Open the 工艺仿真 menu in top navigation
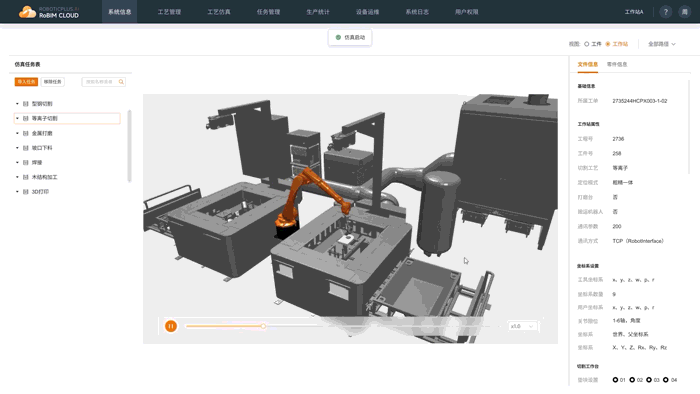Screen dimensions: 700x394 click(219, 12)
